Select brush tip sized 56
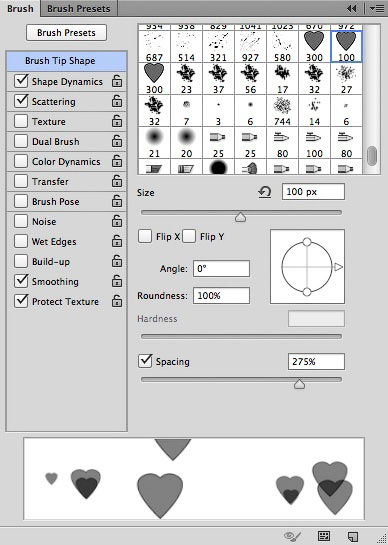Viewport: 388px width, 545px height. [x=250, y=79]
